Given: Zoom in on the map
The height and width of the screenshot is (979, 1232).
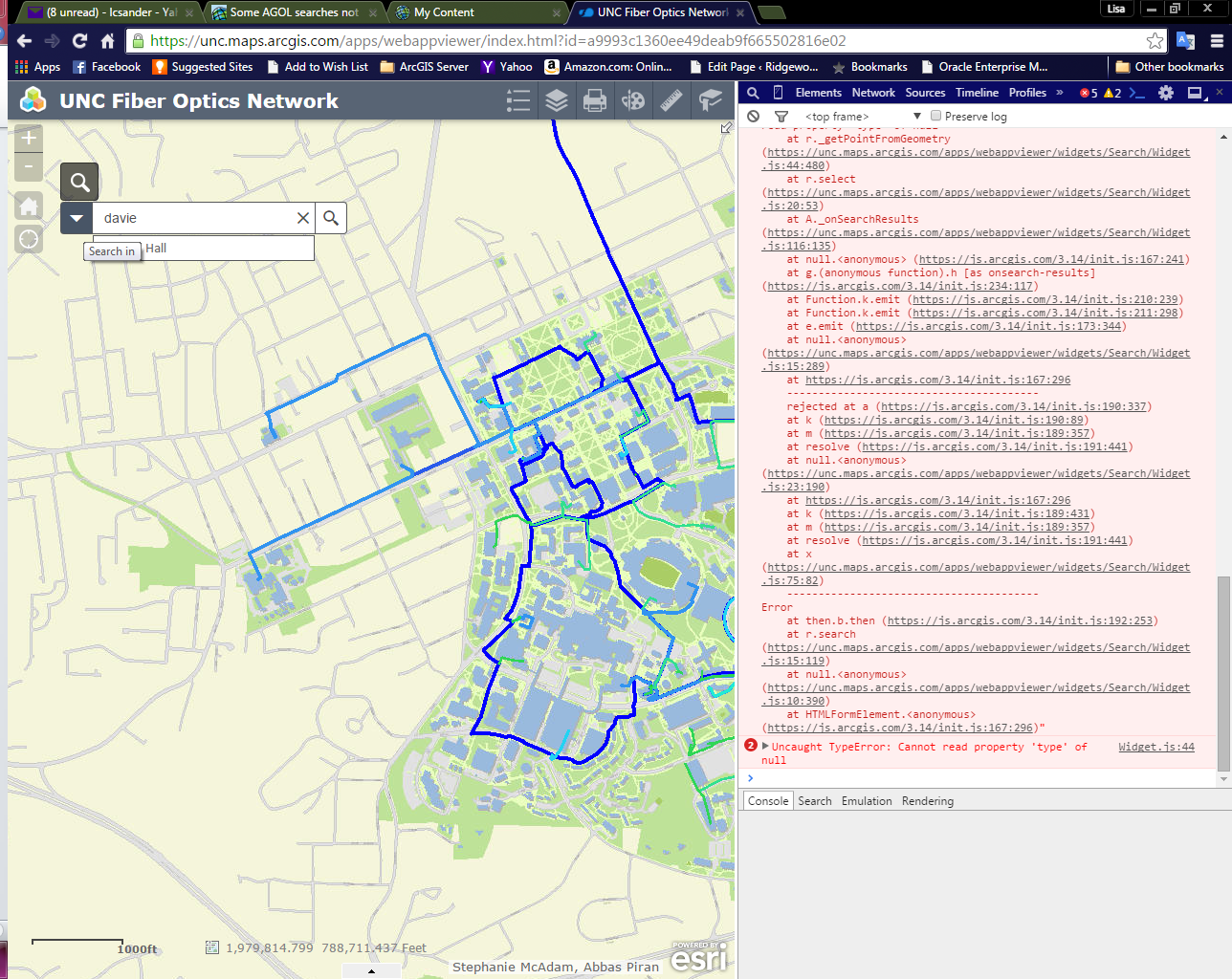Looking at the screenshot, I should (x=29, y=138).
